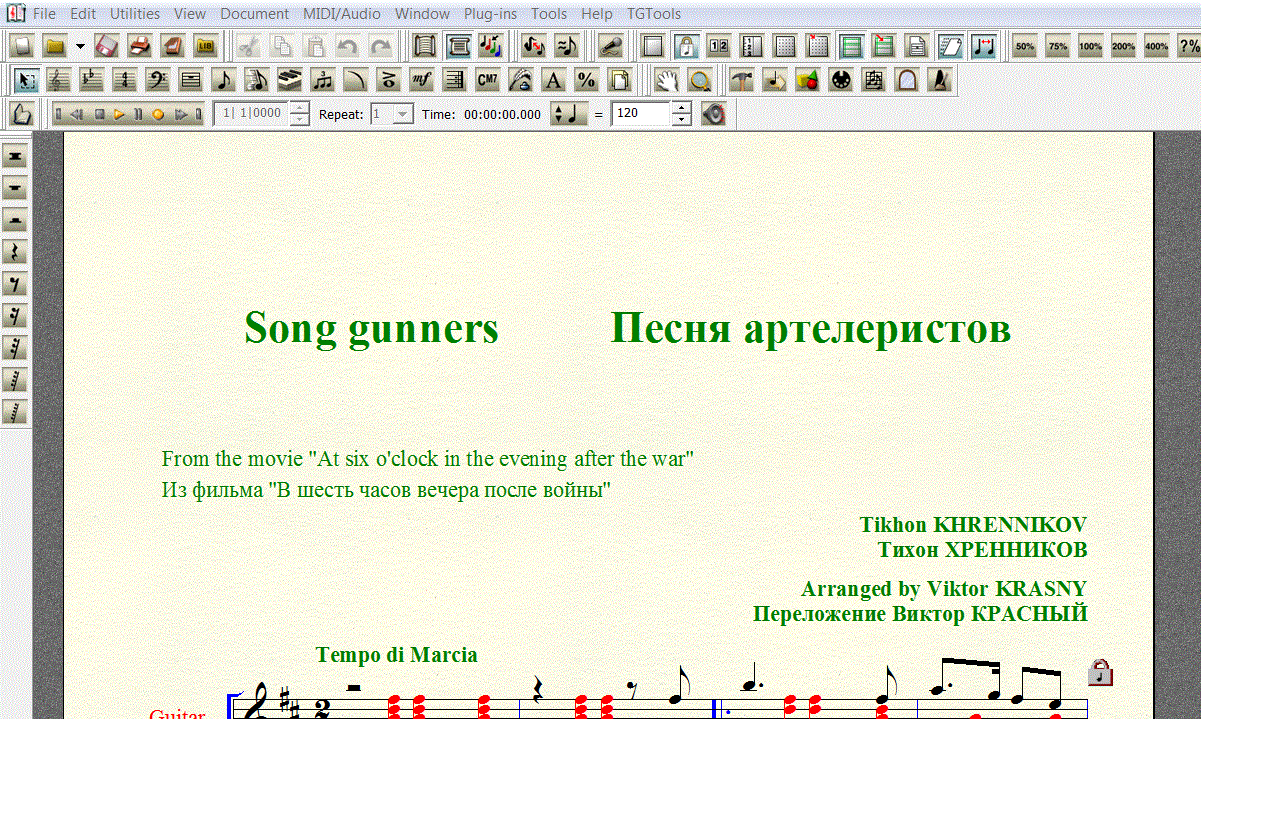Image resolution: width=1274 pixels, height=817 pixels.
Task: Decrease the tempo value with down arrow
Action: tap(682, 119)
